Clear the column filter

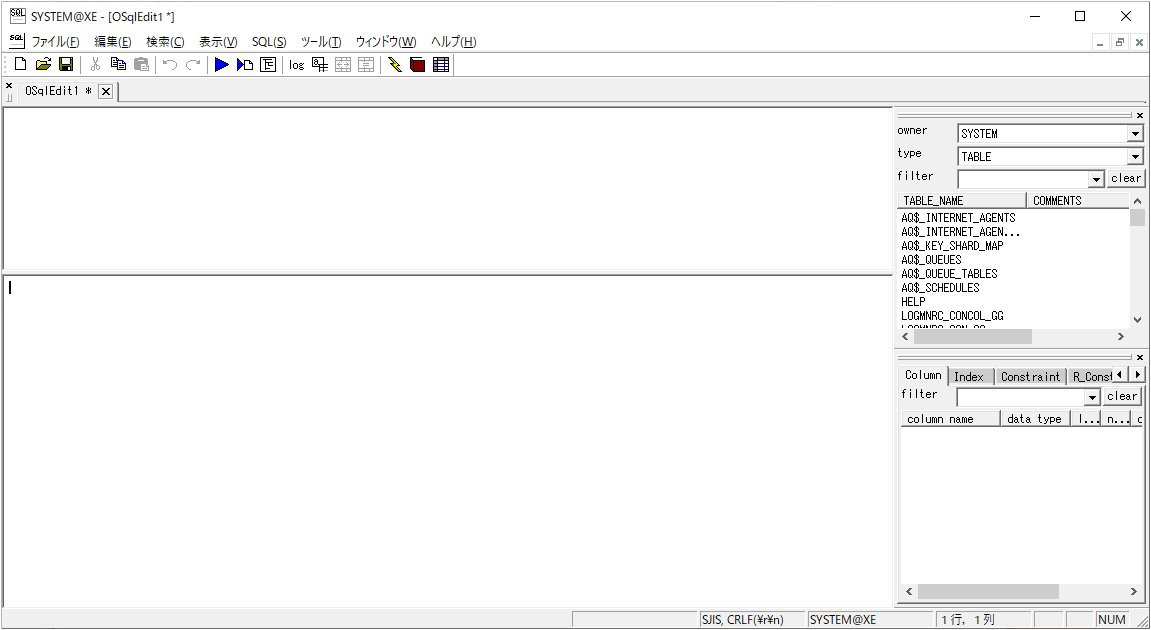(1122, 397)
